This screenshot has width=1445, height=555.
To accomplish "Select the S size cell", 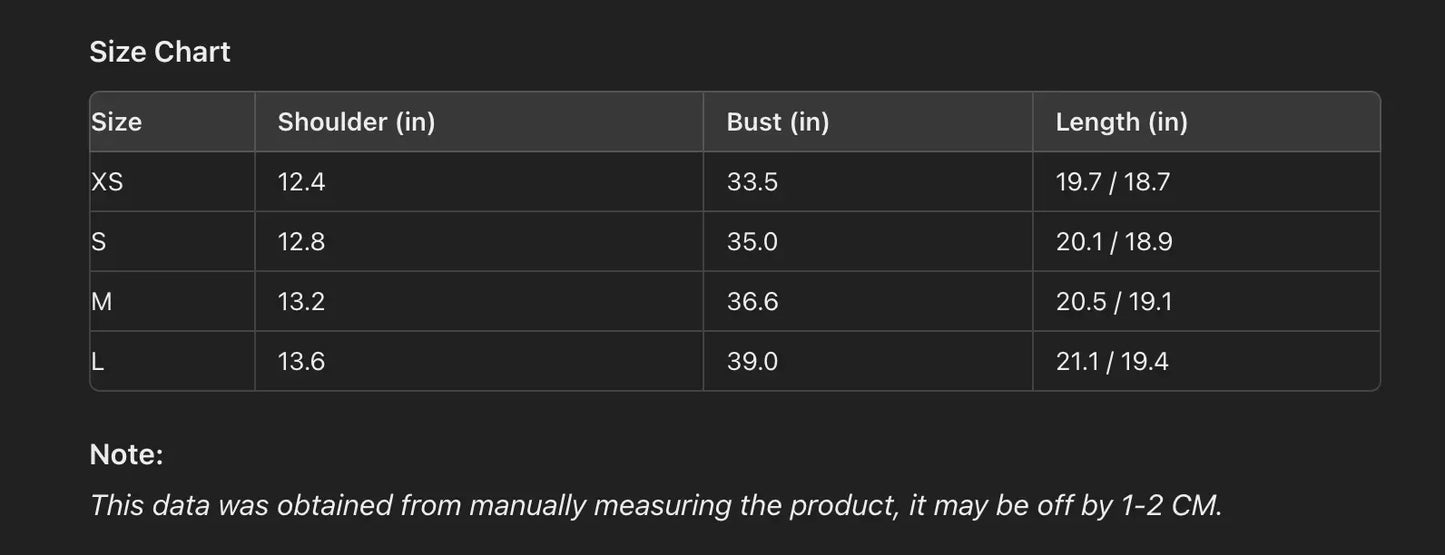I will click(98, 242).
